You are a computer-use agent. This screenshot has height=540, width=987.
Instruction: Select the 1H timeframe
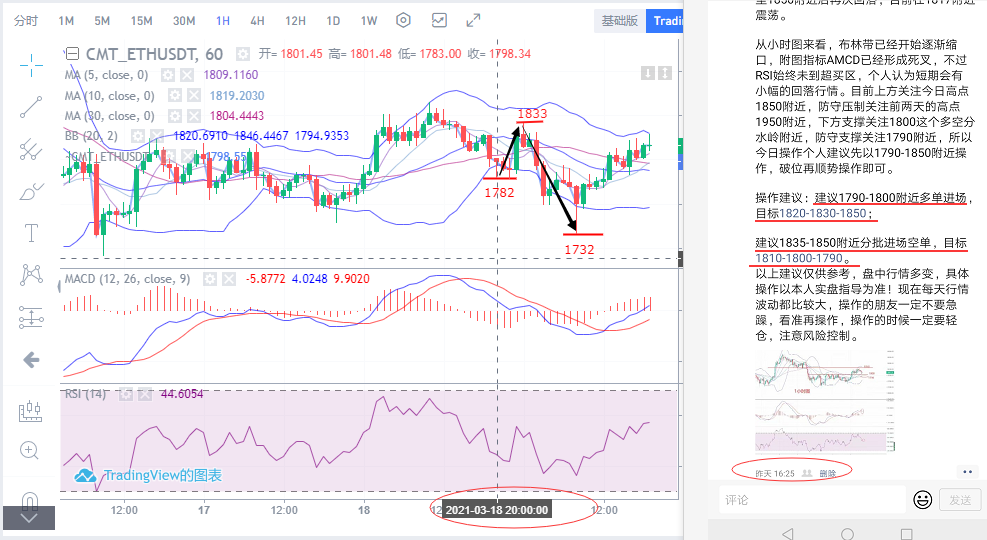(223, 21)
